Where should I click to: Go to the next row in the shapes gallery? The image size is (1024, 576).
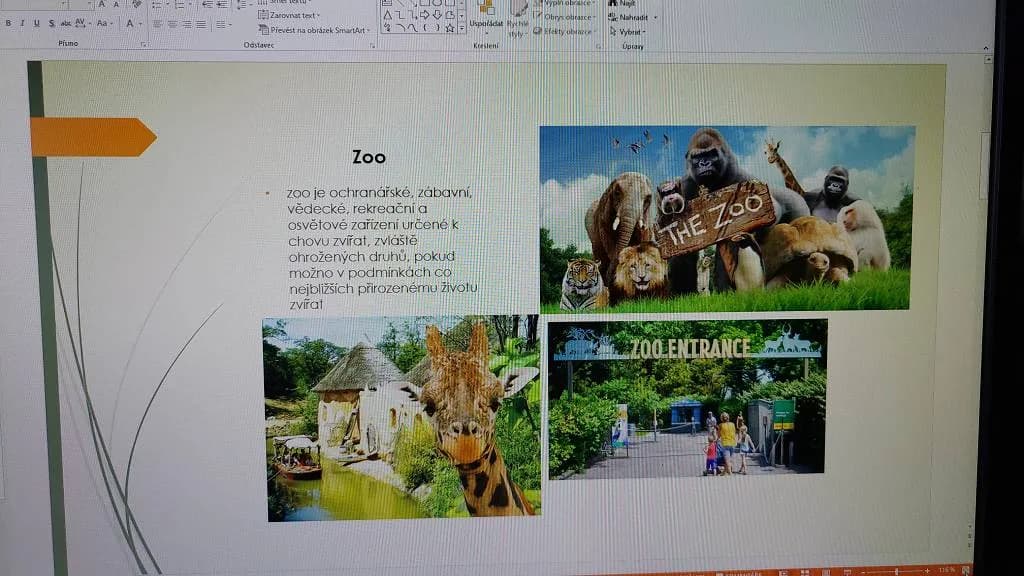point(462,15)
